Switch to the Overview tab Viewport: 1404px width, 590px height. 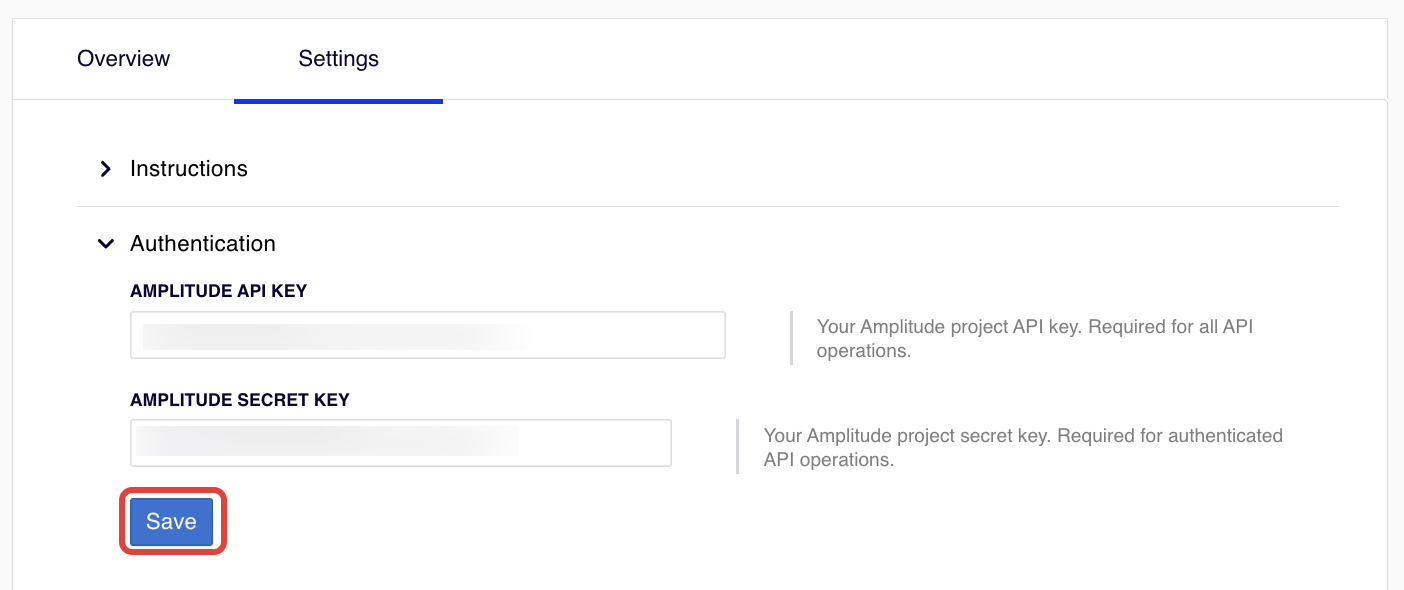(123, 59)
